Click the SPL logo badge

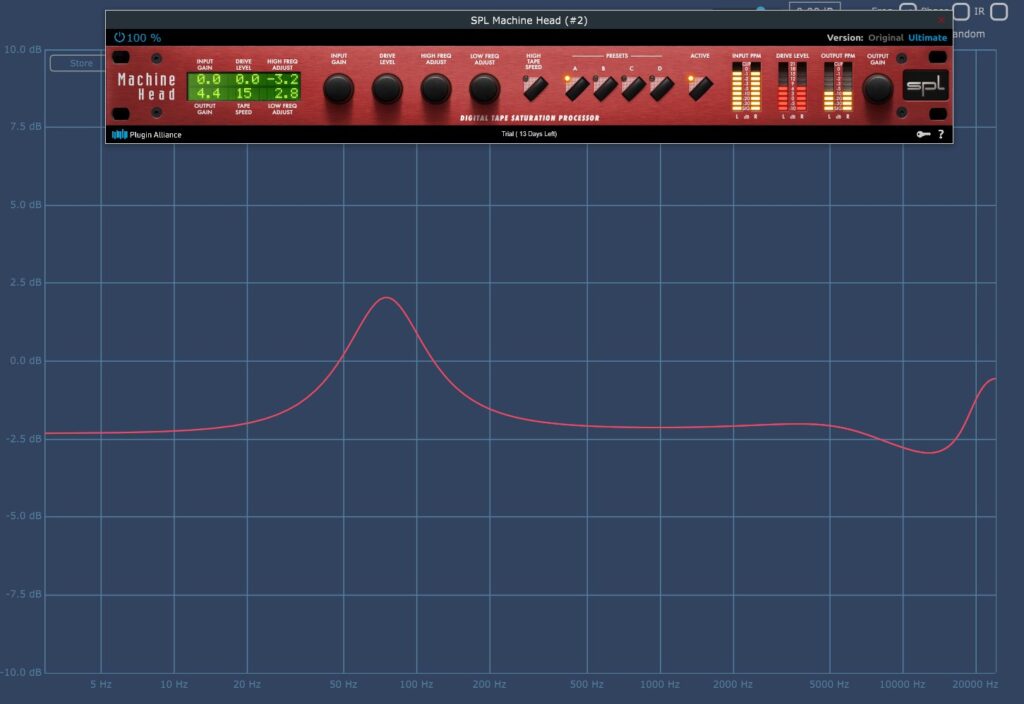(924, 87)
